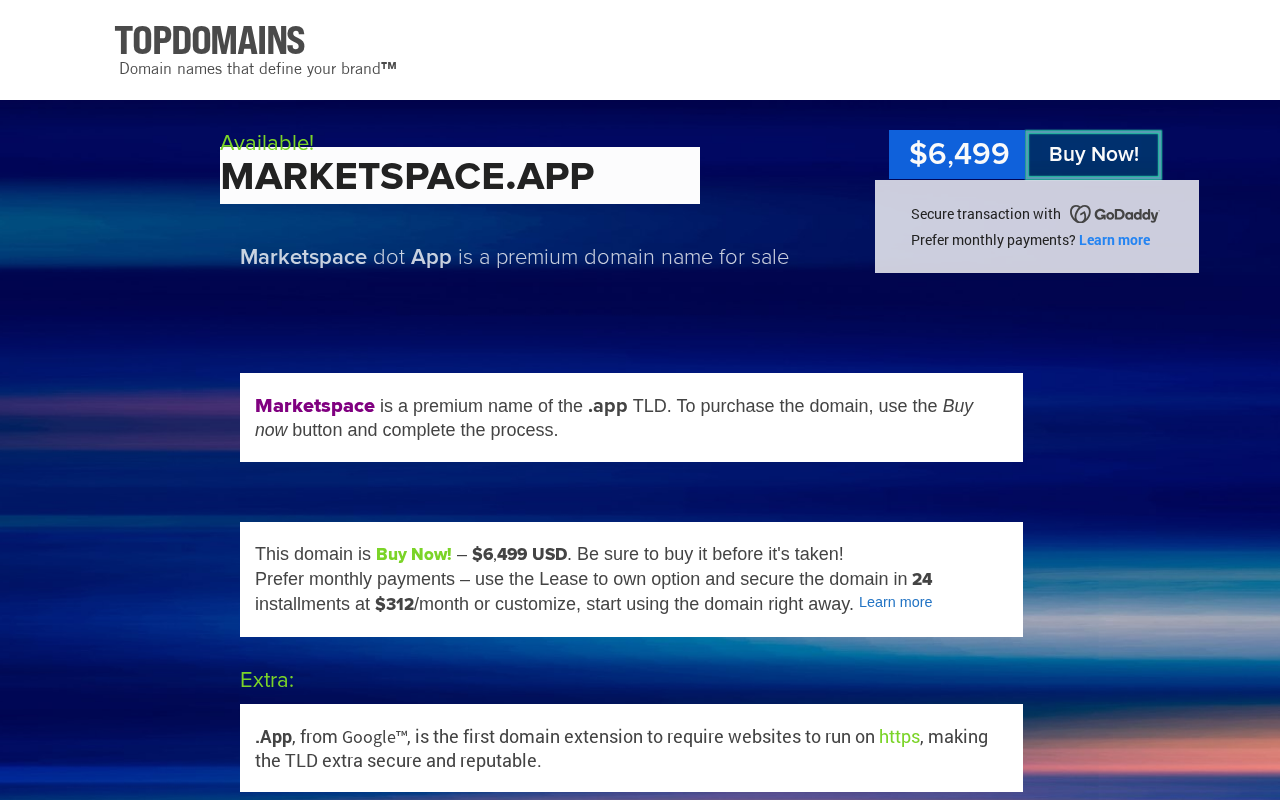Click 'Secure transaction with' text
The image size is (1280, 800).
(985, 214)
